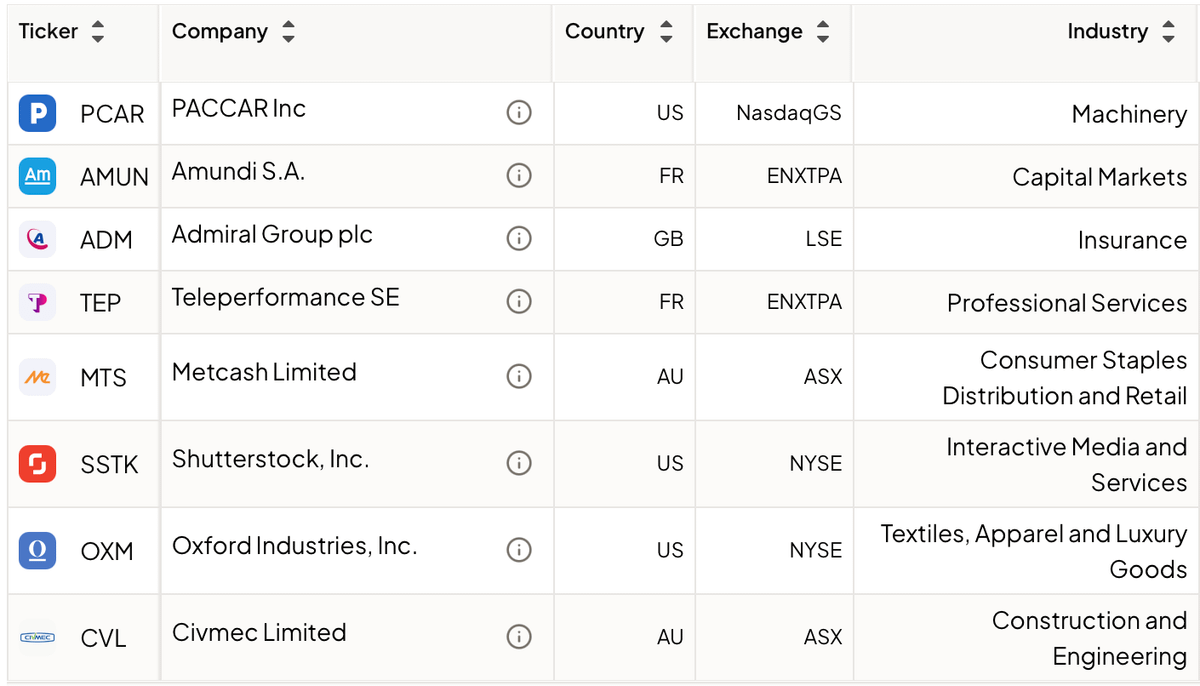Sort table by Ticker column
The width and height of the screenshot is (1200, 686).
(97, 32)
